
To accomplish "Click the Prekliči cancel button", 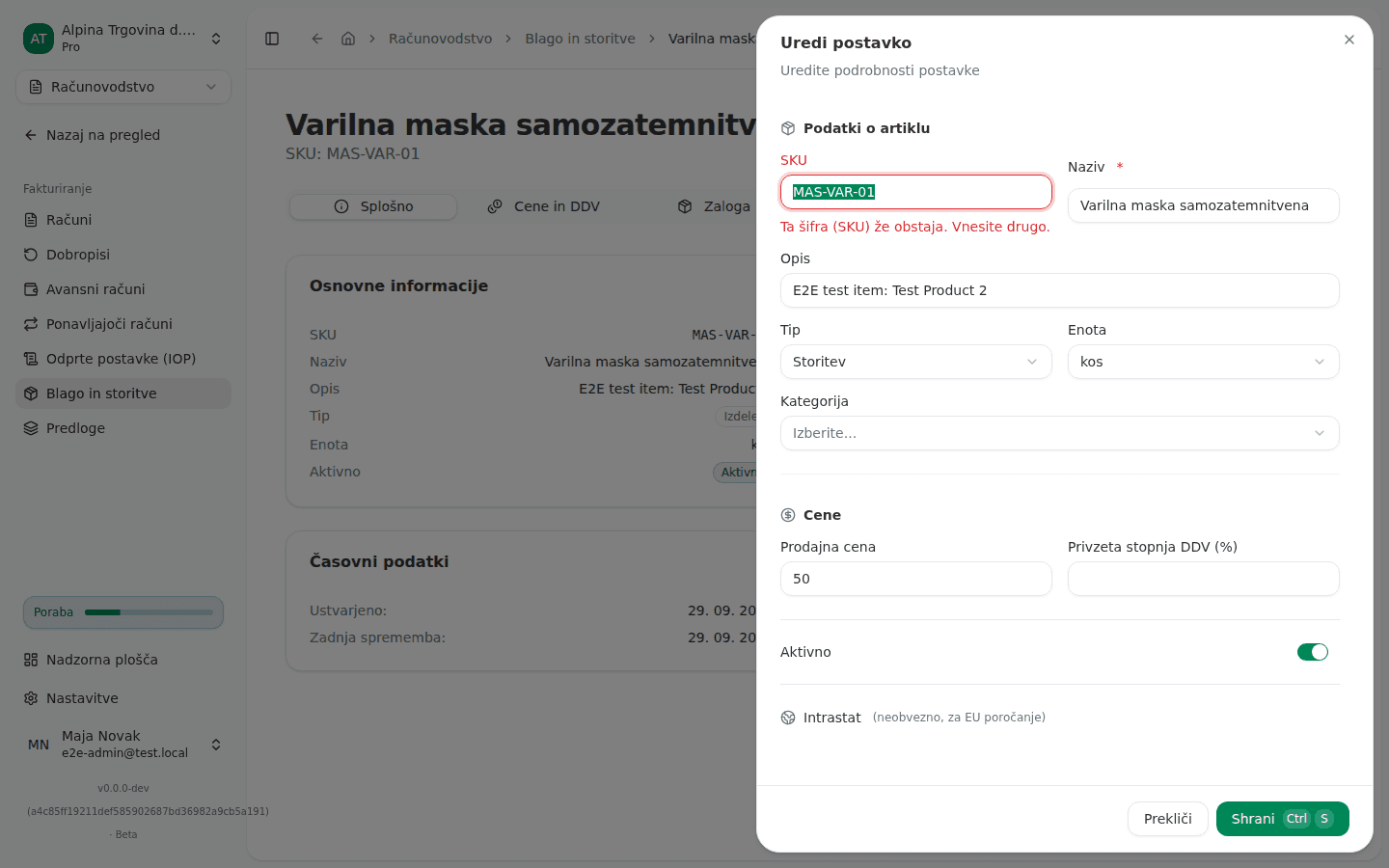I will tap(1168, 819).
